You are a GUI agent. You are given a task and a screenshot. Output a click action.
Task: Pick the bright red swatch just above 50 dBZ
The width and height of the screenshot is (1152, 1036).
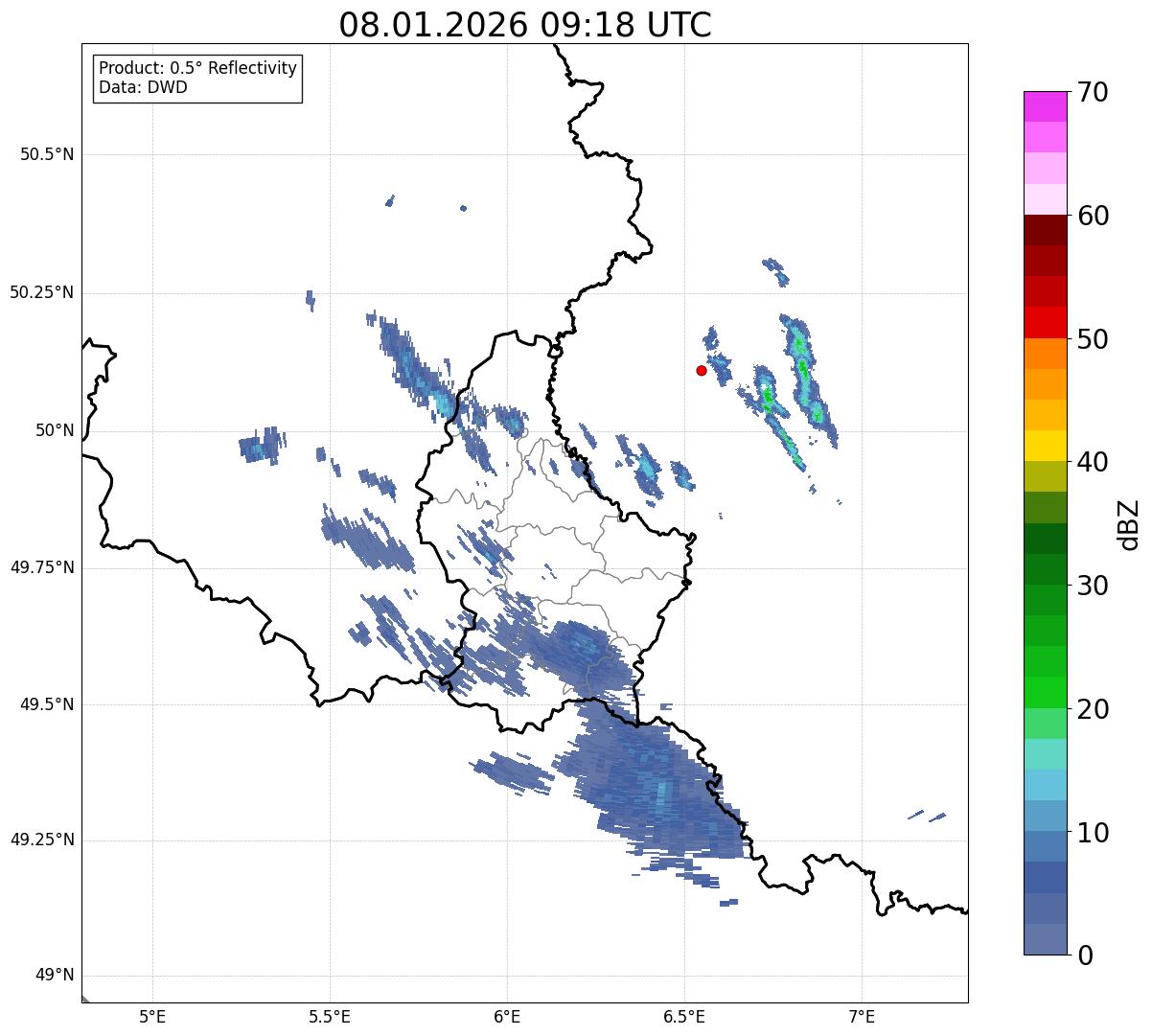coord(1045,323)
